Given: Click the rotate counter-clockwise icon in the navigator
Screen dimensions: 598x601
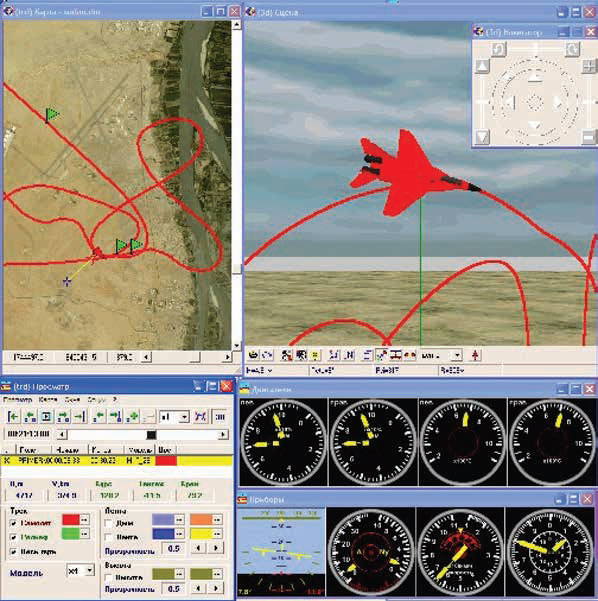Looking at the screenshot, I should coord(499,49).
